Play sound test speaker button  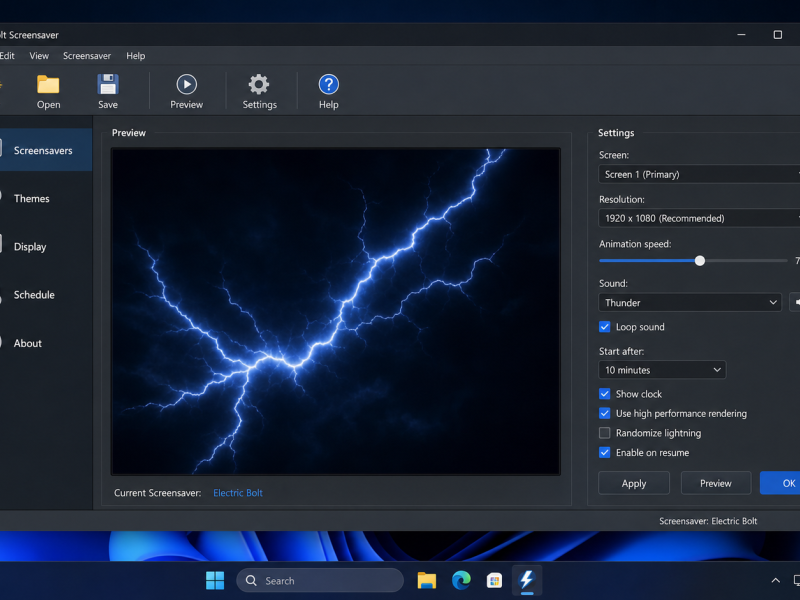[795, 302]
